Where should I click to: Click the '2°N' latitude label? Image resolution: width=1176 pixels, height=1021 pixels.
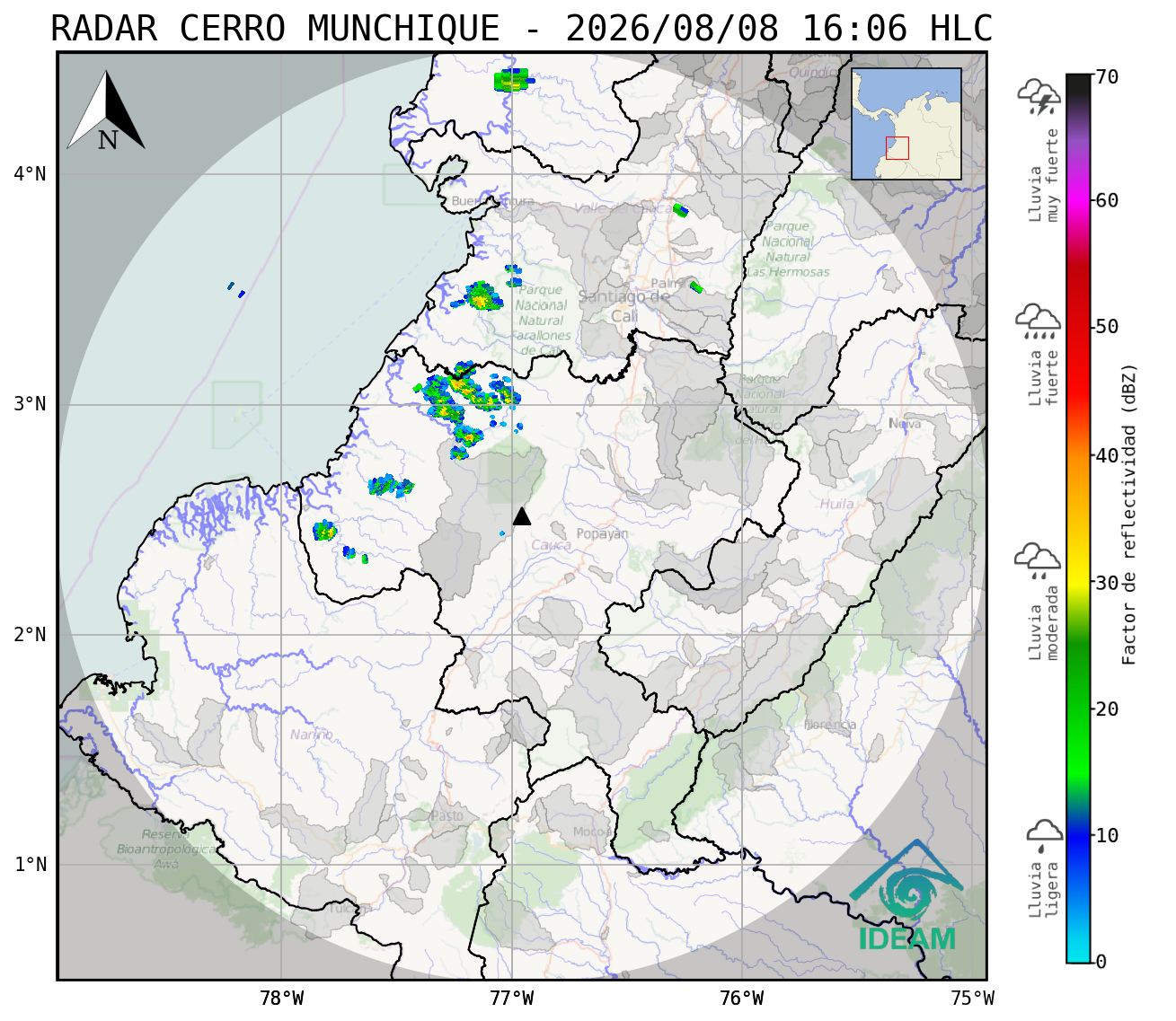tap(30, 635)
